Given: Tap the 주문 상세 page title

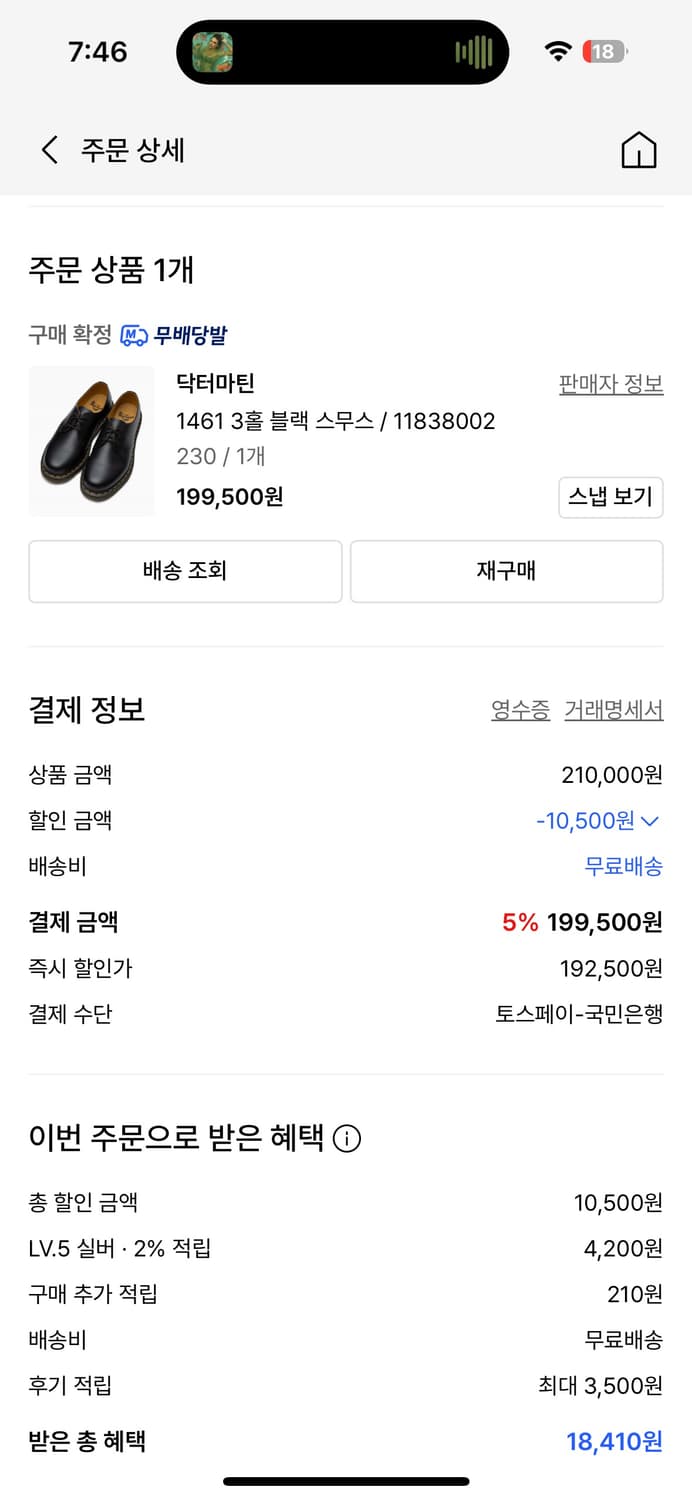Looking at the screenshot, I should click(133, 151).
